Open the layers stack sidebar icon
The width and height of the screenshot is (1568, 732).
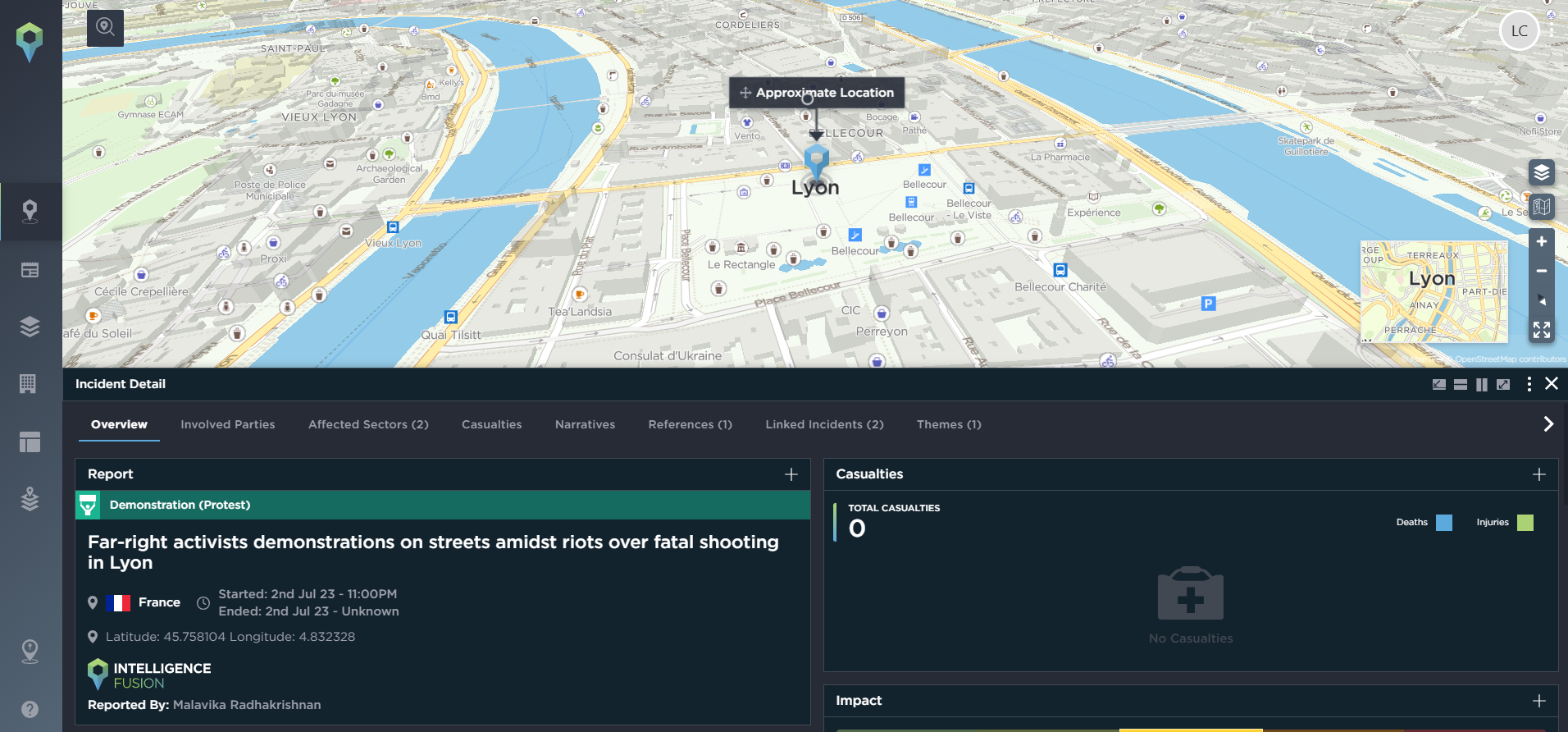click(x=30, y=327)
